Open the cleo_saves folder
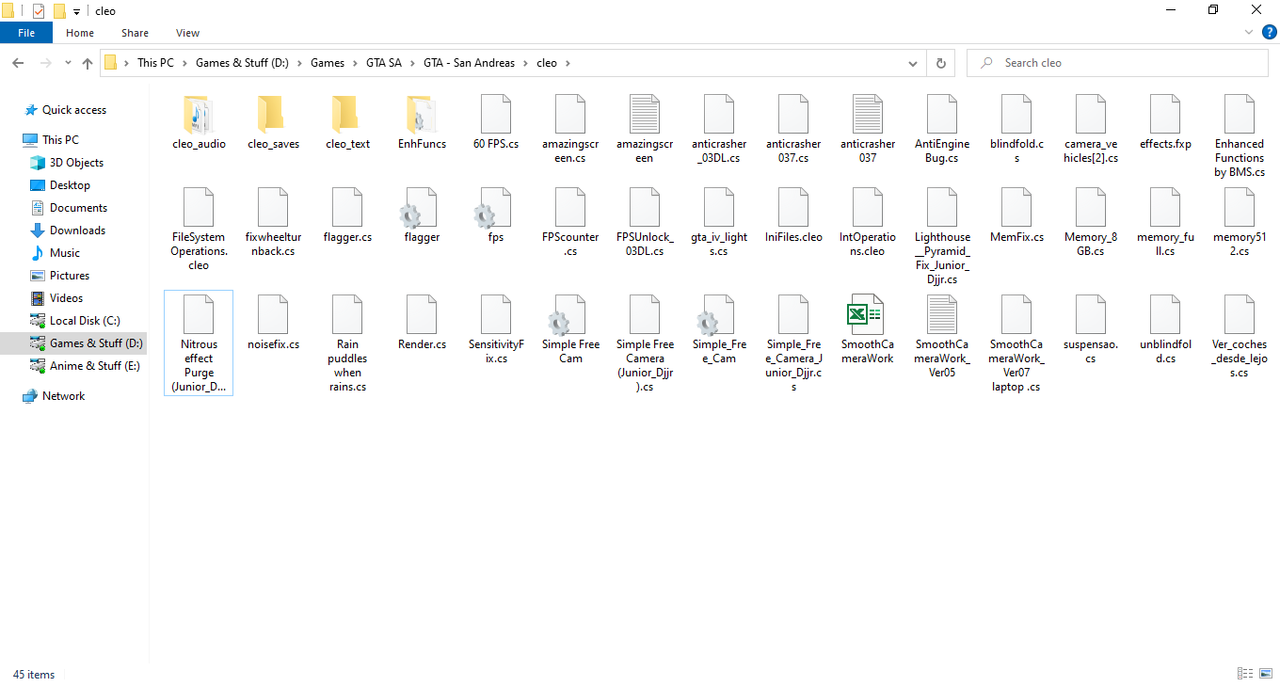This screenshot has height=685, width=1280. (273, 122)
